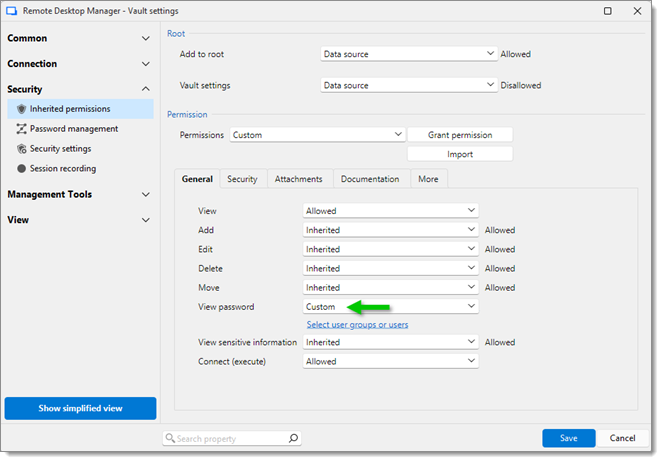
Task: Click the Permission section heading
Action: (x=187, y=114)
